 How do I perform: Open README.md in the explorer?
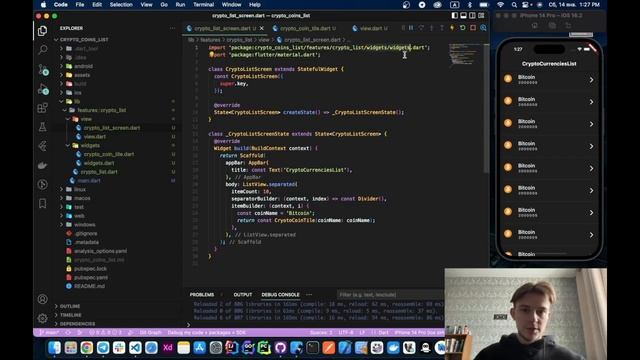point(89,286)
